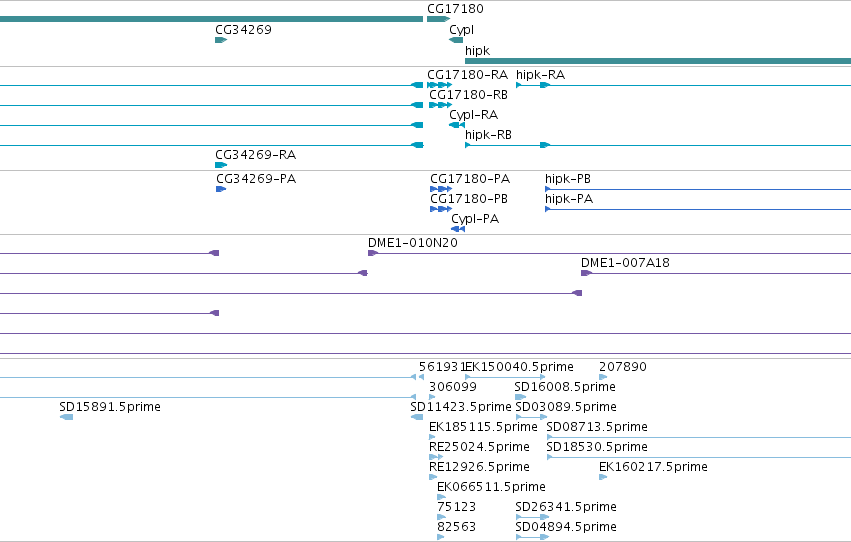
Task: Click the Cypl gene label
Action: [461, 30]
